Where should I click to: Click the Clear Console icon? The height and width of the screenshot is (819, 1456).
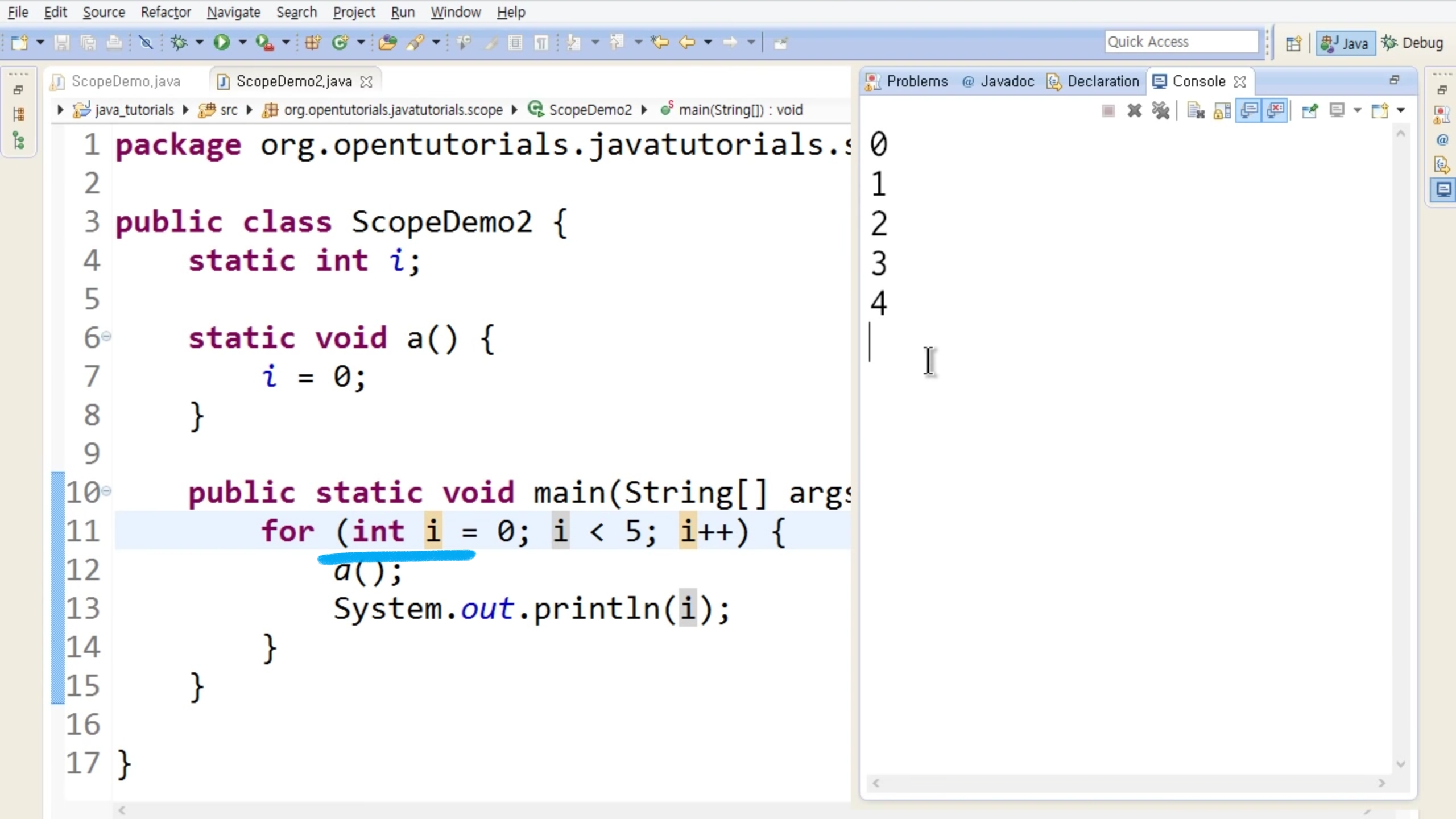1196,110
